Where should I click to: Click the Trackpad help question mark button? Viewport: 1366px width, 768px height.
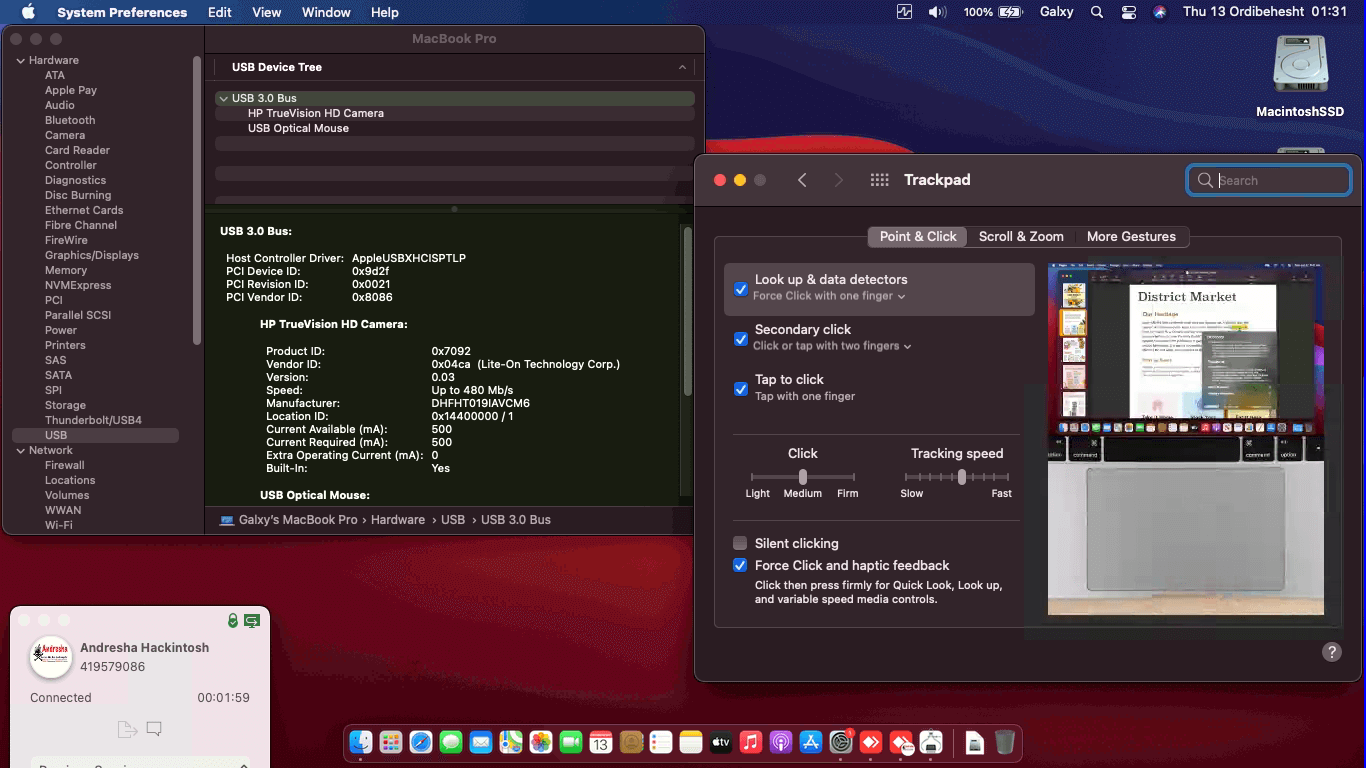[x=1332, y=652]
